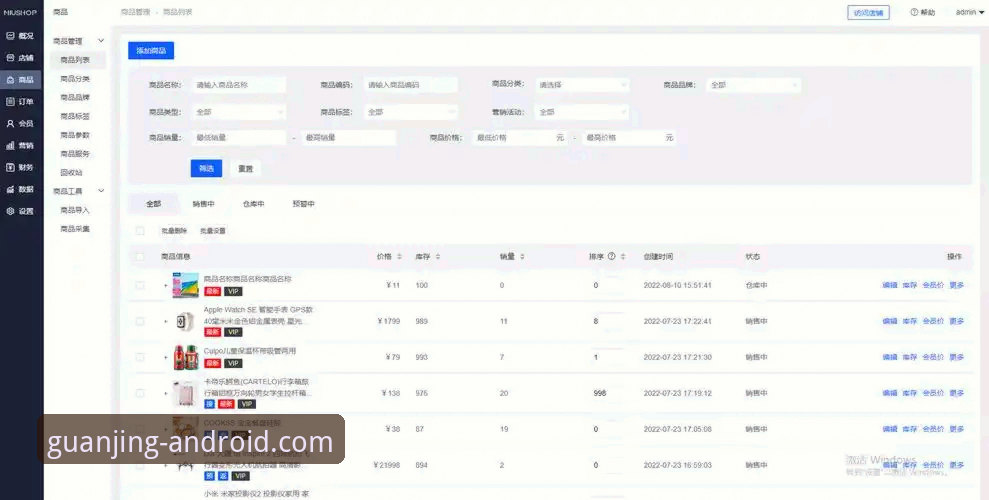This screenshot has height=500, width=989.
Task: Open the 商品标签 filter dropdown
Action: (x=410, y=112)
